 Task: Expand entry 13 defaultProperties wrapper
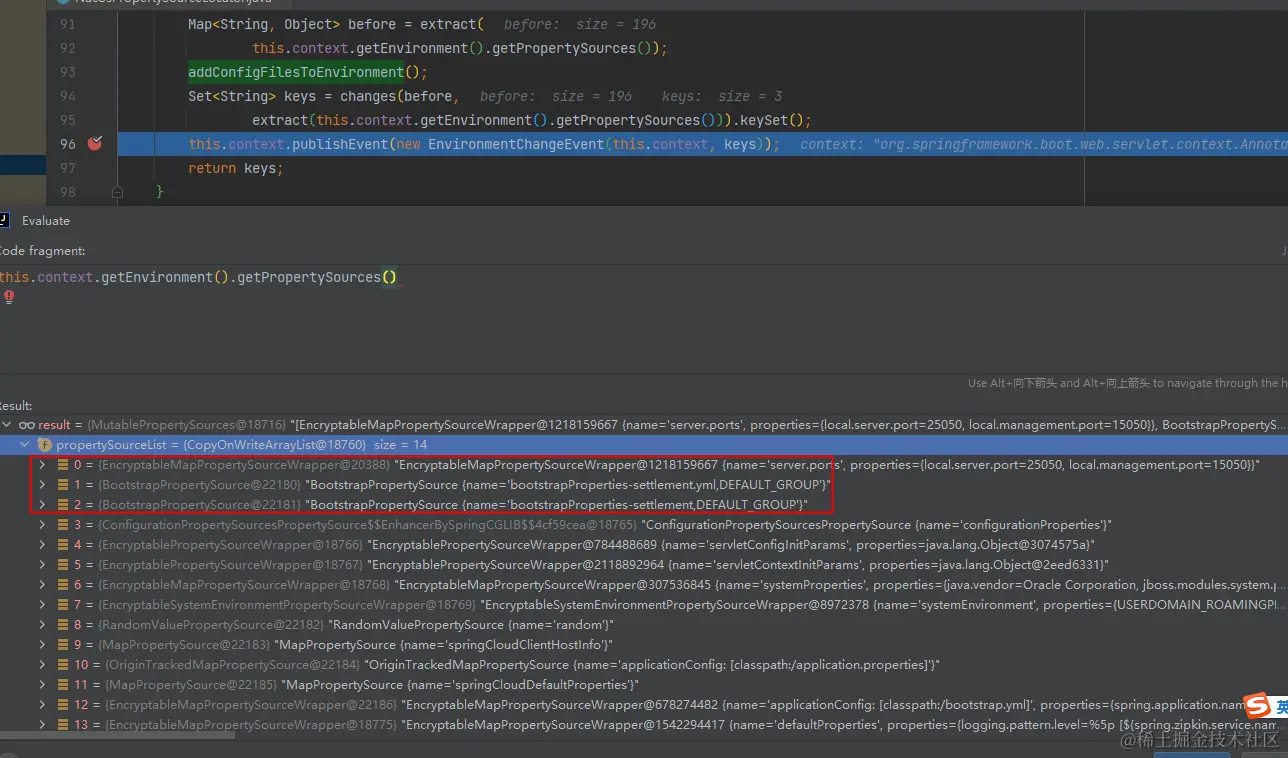pyautogui.click(x=42, y=725)
